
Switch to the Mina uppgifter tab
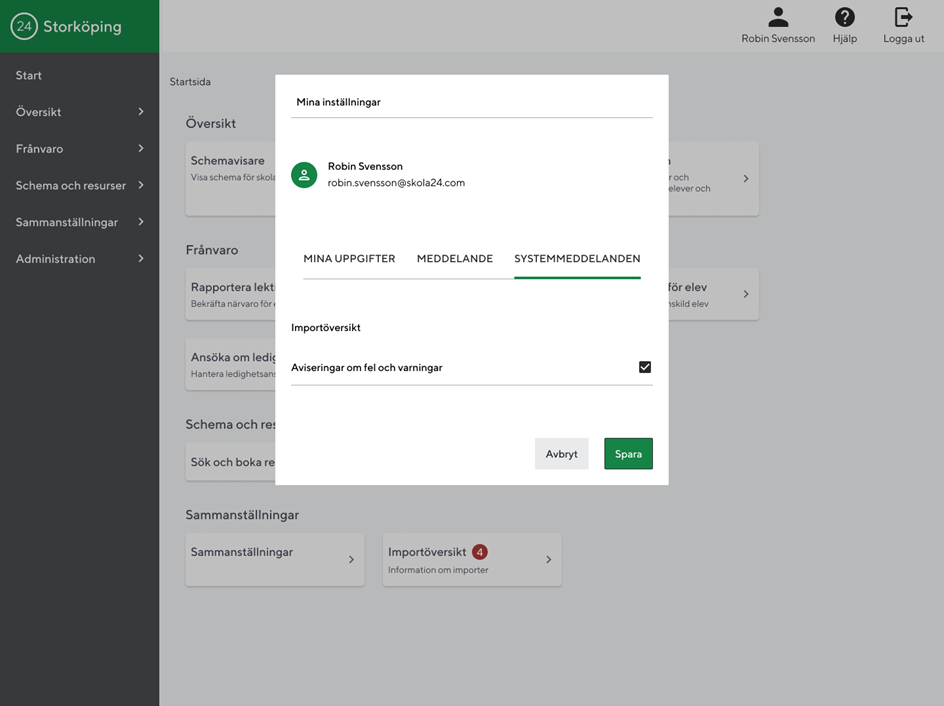[x=349, y=259]
